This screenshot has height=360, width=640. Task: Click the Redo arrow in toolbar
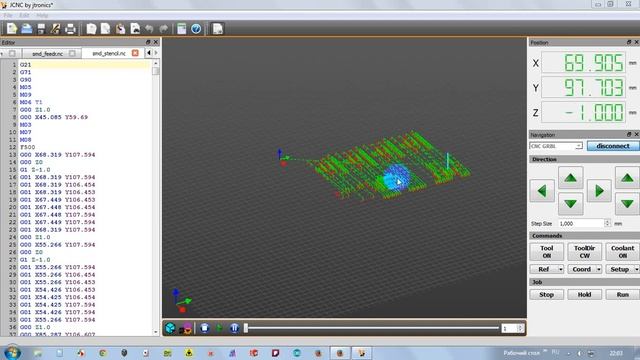pyautogui.click(x=164, y=29)
